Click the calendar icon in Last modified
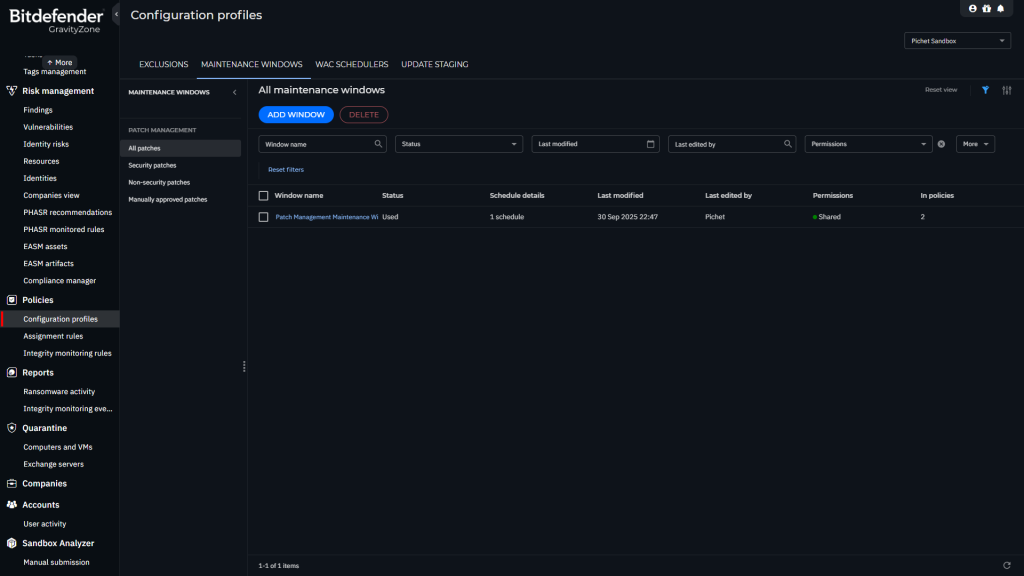This screenshot has width=1024, height=576. click(x=651, y=144)
